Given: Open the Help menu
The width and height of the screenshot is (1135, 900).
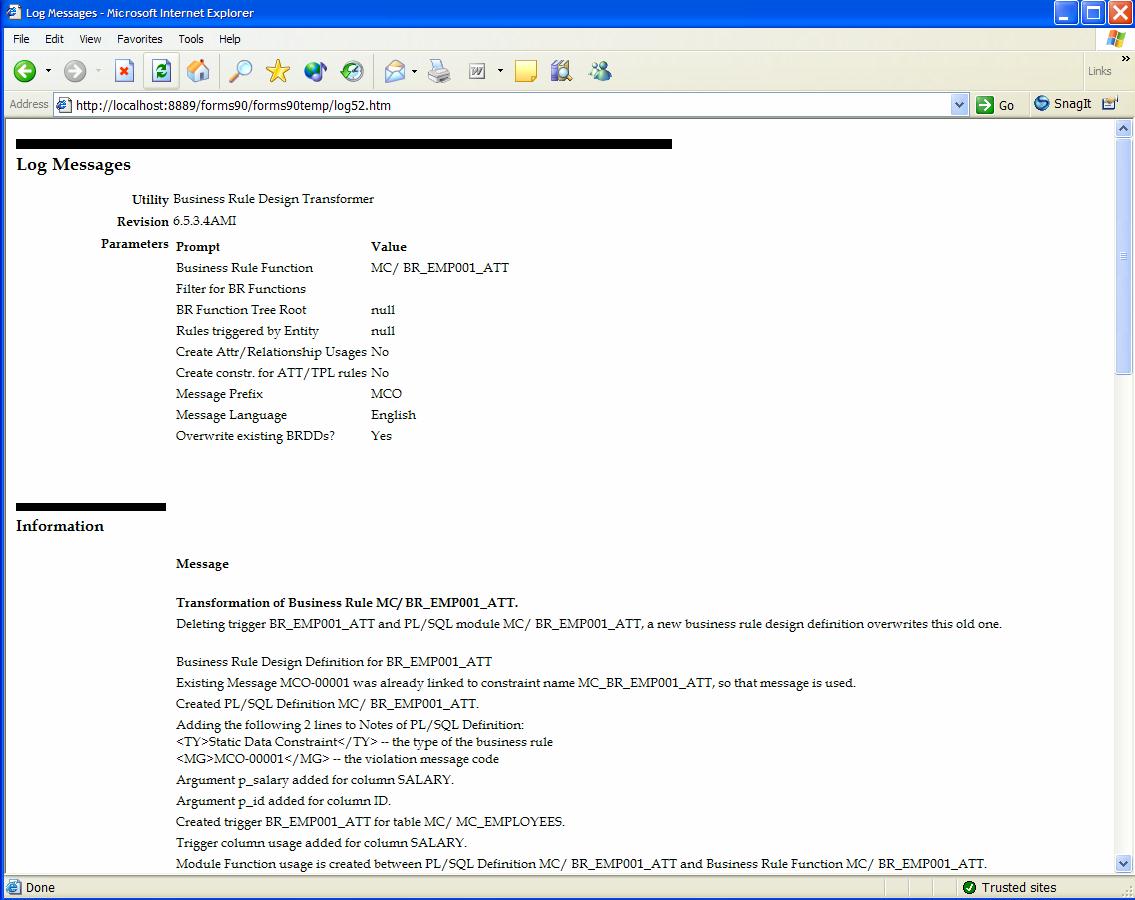Looking at the screenshot, I should (x=229, y=39).
